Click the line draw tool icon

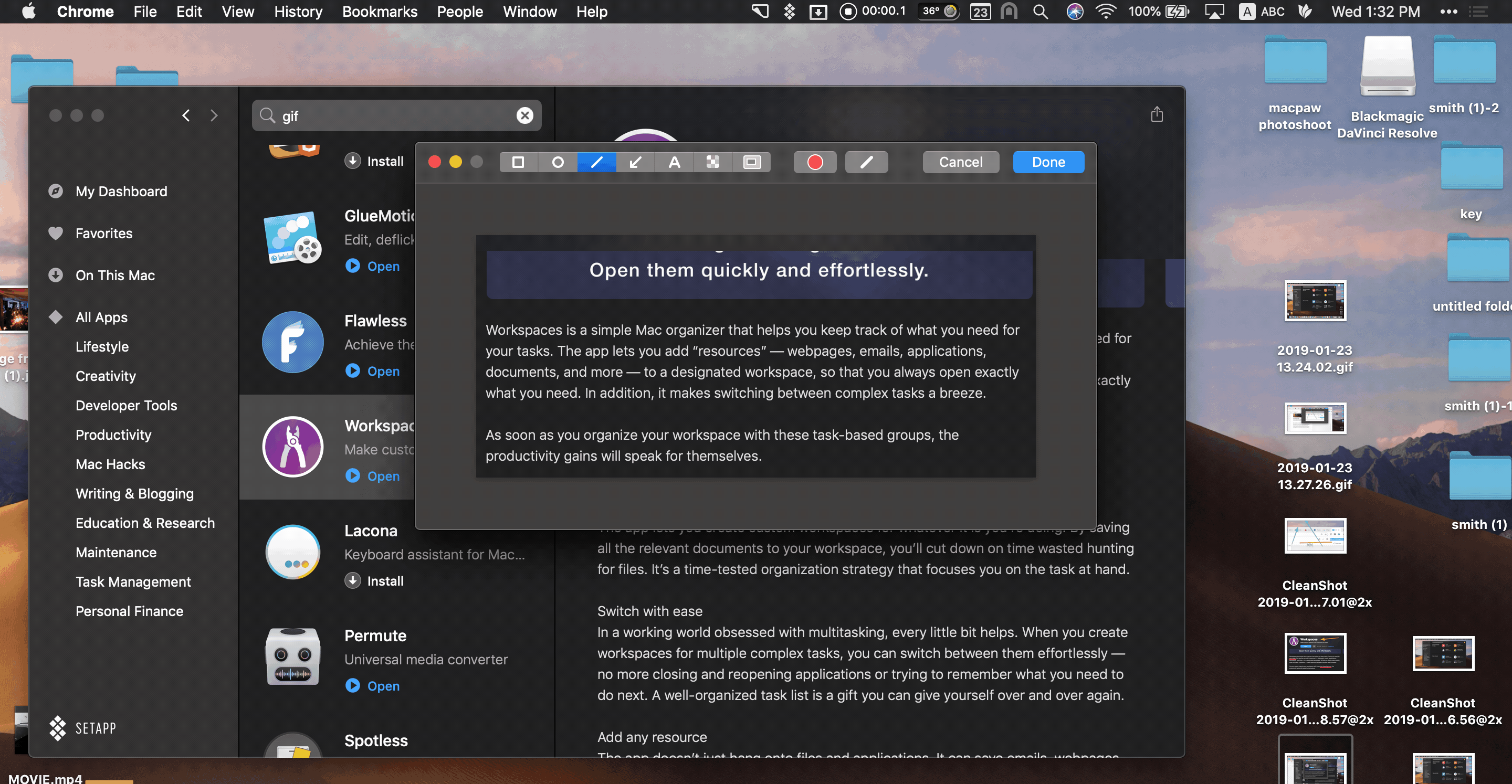coord(596,161)
